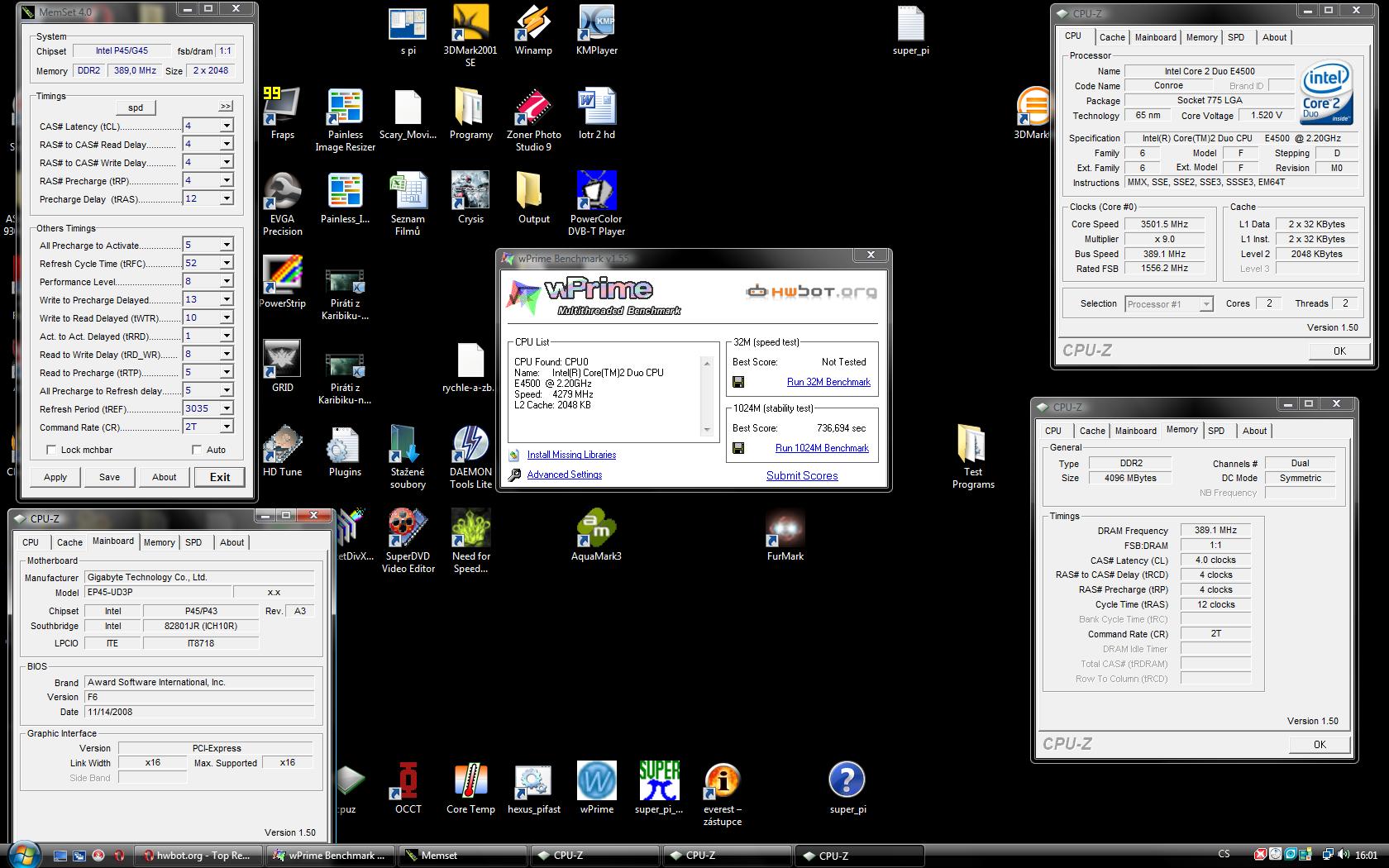This screenshot has width=1389, height=868.
Task: Click Windows Start orb
Action: (22, 856)
